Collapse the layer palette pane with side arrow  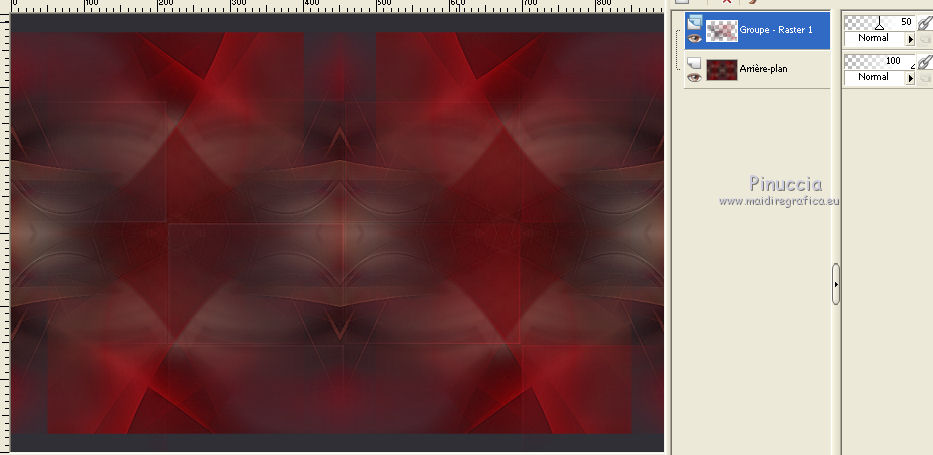(x=836, y=284)
